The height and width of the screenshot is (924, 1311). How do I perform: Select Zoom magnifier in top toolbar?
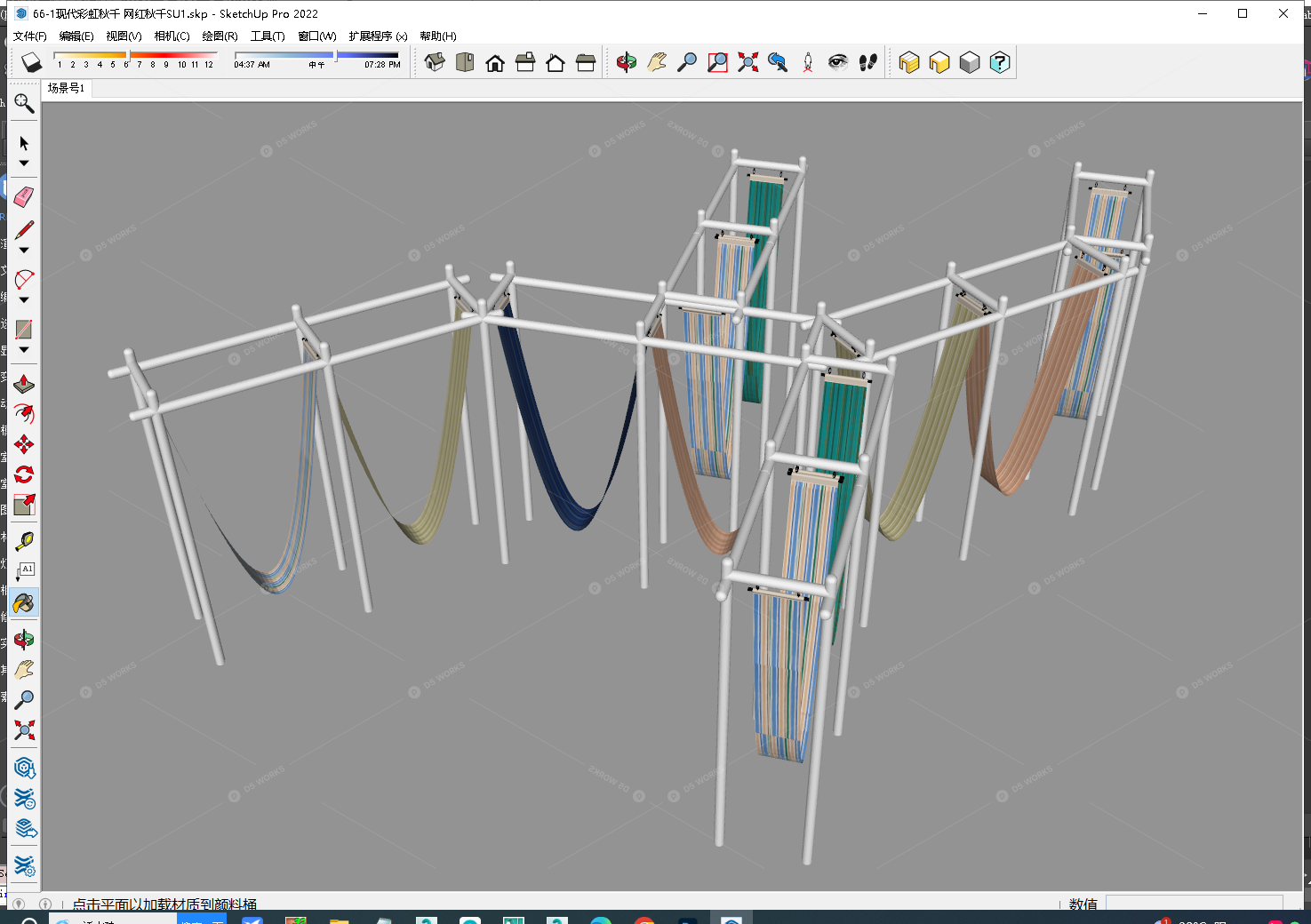point(687,62)
